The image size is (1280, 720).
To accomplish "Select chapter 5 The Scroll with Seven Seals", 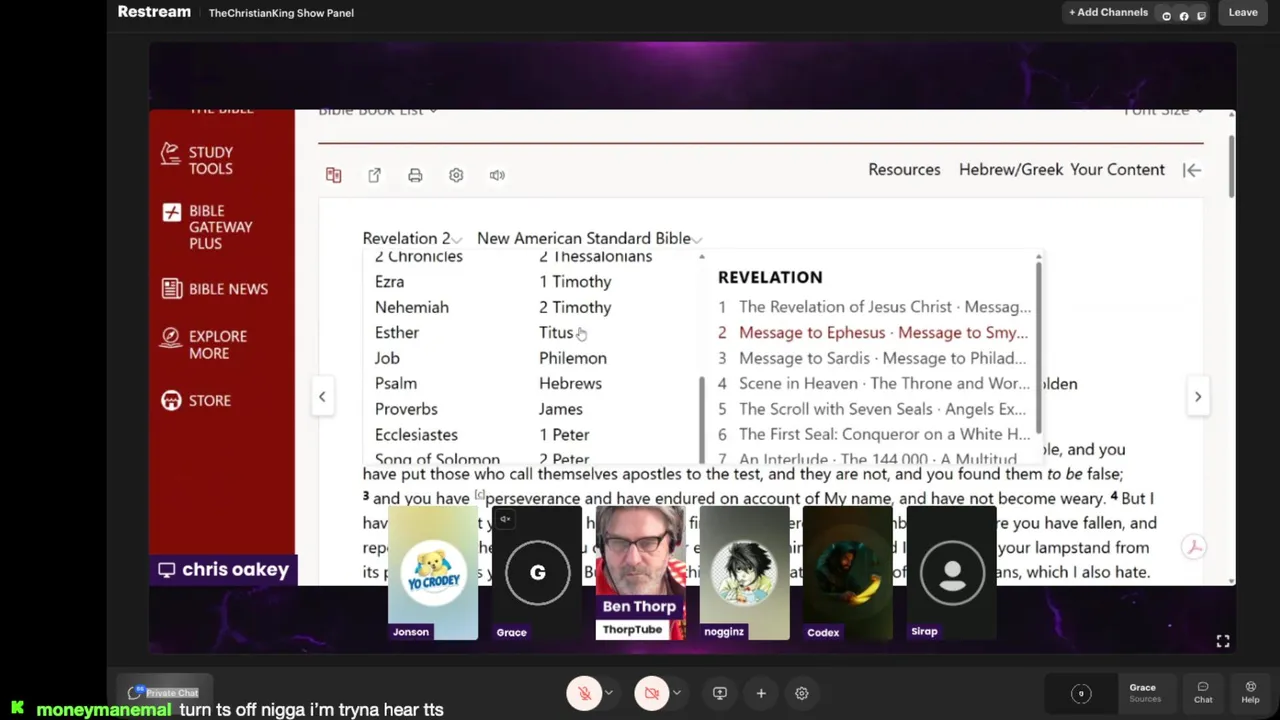I will 874,409.
